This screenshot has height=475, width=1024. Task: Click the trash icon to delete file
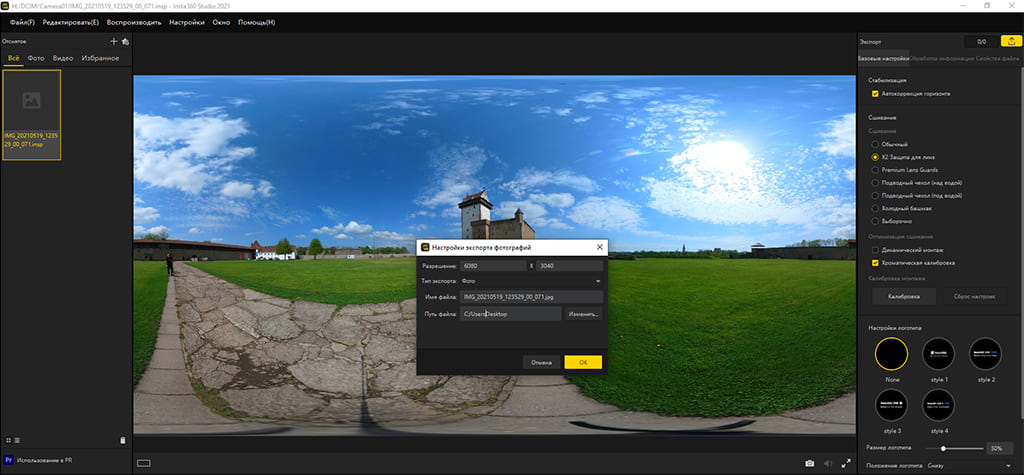pyautogui.click(x=122, y=439)
